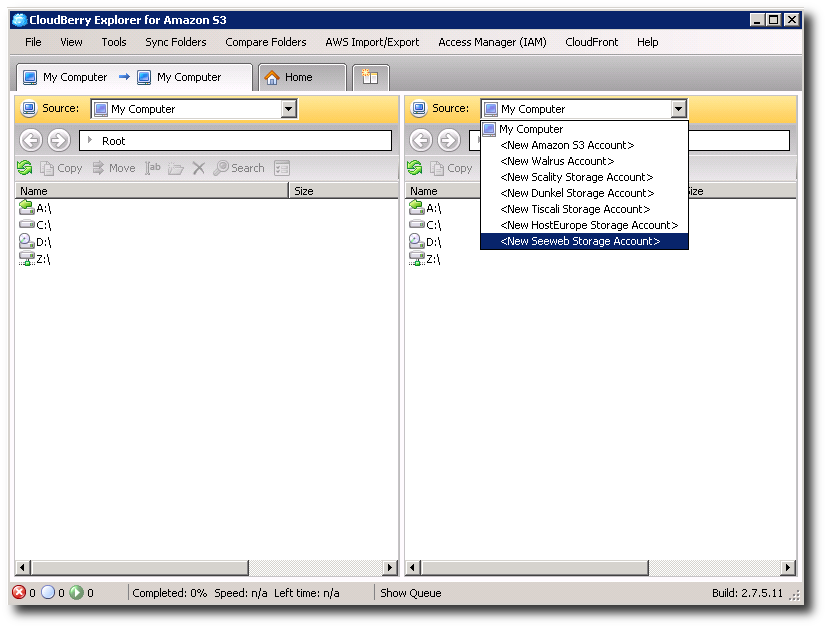Click the Rename icon in left toolbar
The height and width of the screenshot is (628, 827).
click(152, 168)
